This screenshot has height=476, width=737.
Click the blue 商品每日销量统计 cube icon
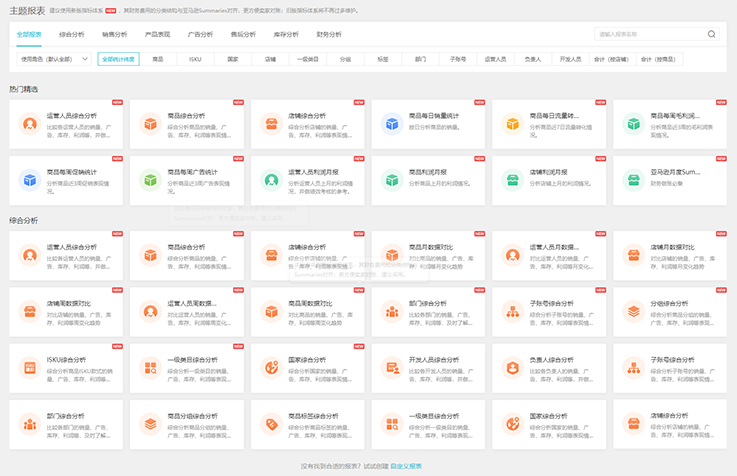coord(392,124)
